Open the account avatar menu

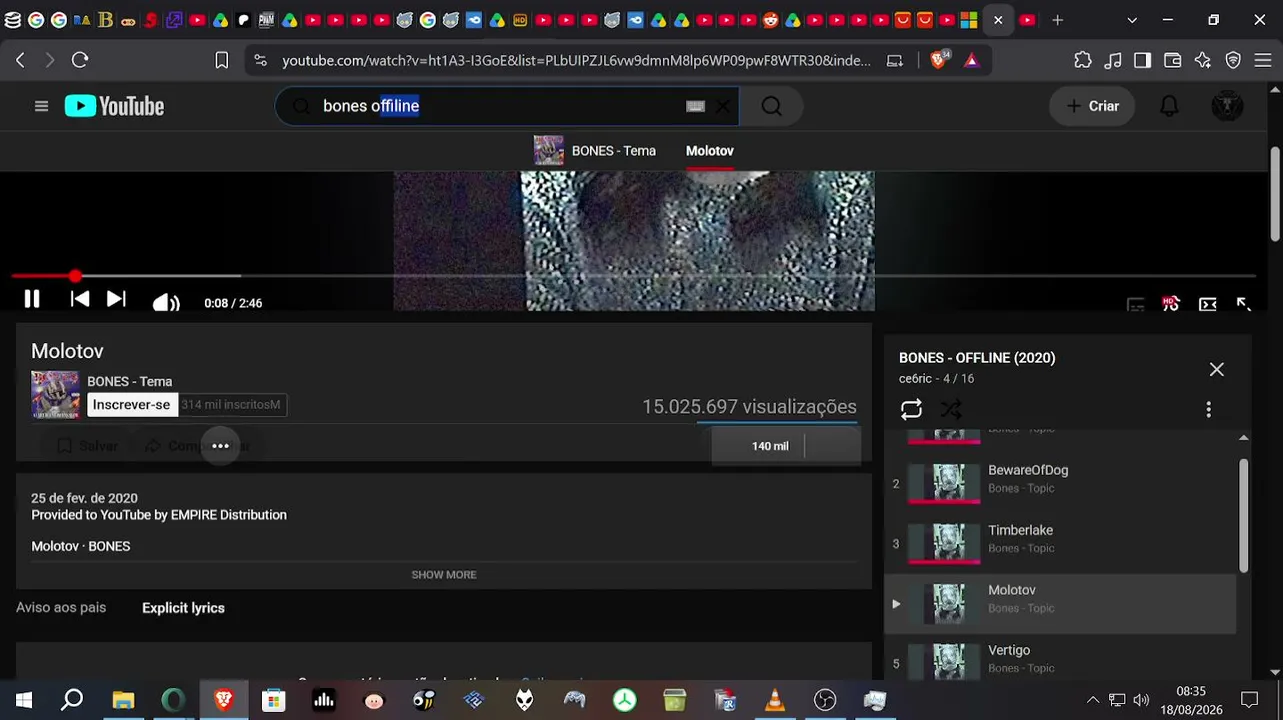pos(1227,106)
